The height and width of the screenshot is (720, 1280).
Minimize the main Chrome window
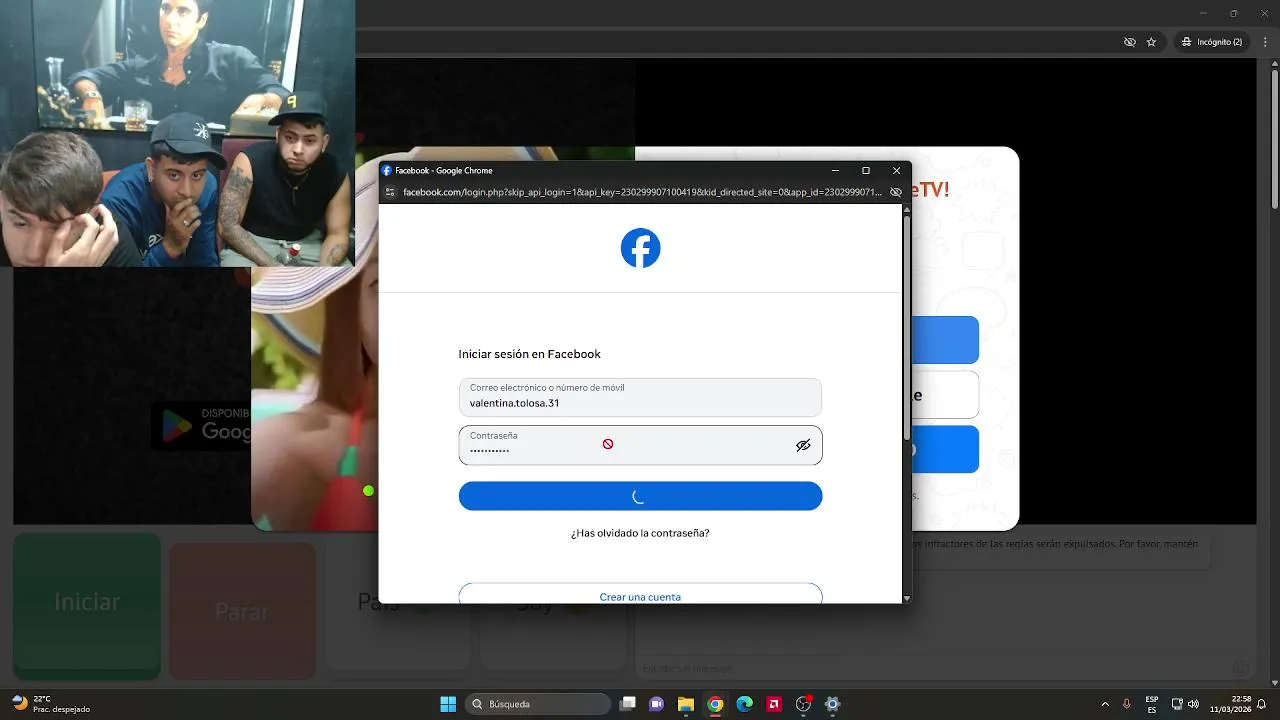point(1203,13)
